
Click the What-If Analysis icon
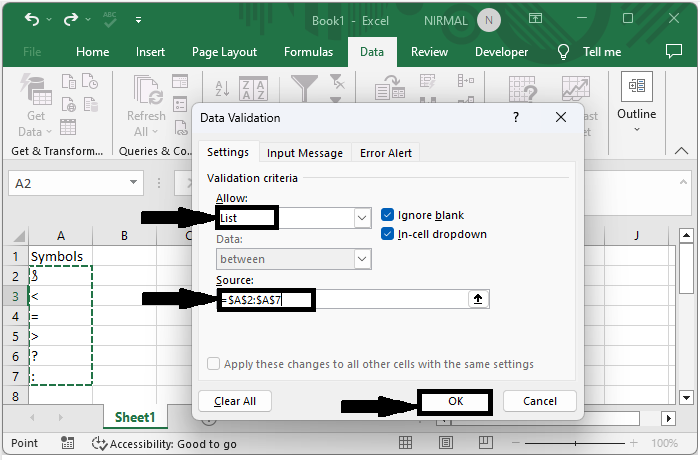[523, 88]
